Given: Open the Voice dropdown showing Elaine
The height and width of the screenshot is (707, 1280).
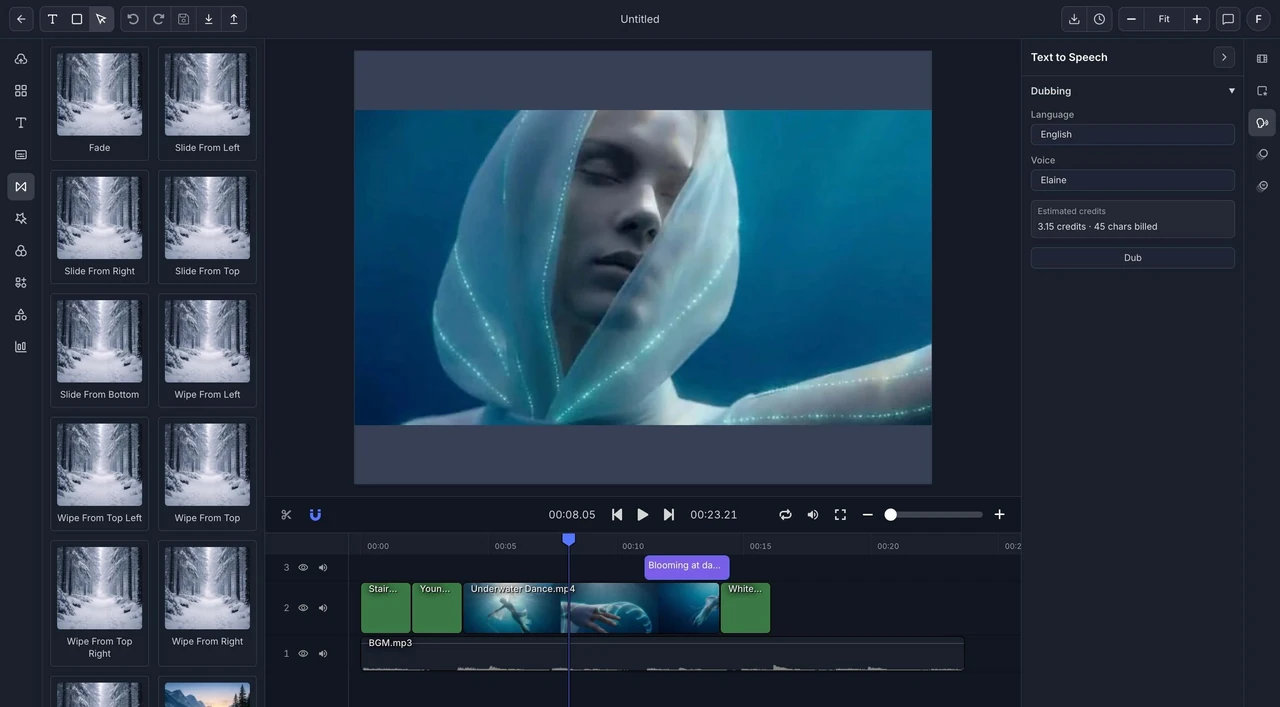Looking at the screenshot, I should tap(1133, 180).
